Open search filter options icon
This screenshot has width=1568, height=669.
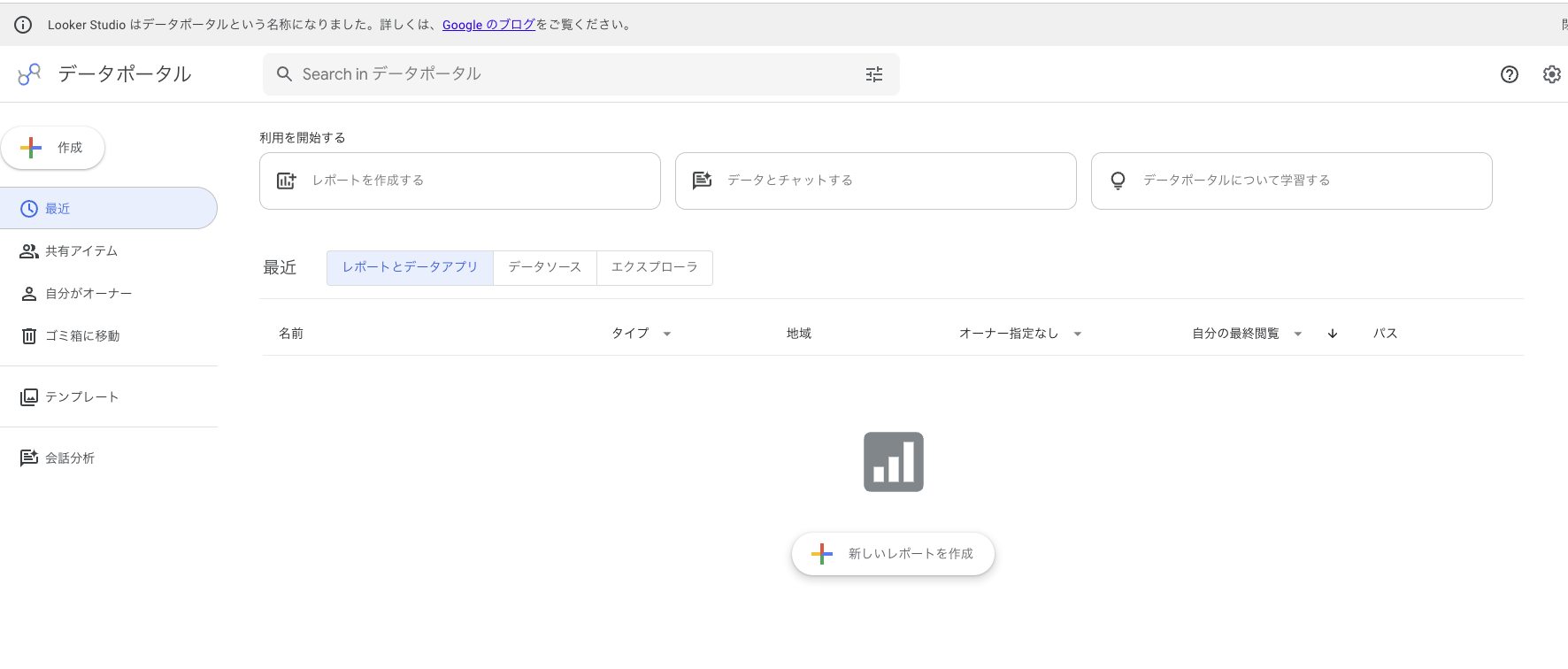coord(874,74)
